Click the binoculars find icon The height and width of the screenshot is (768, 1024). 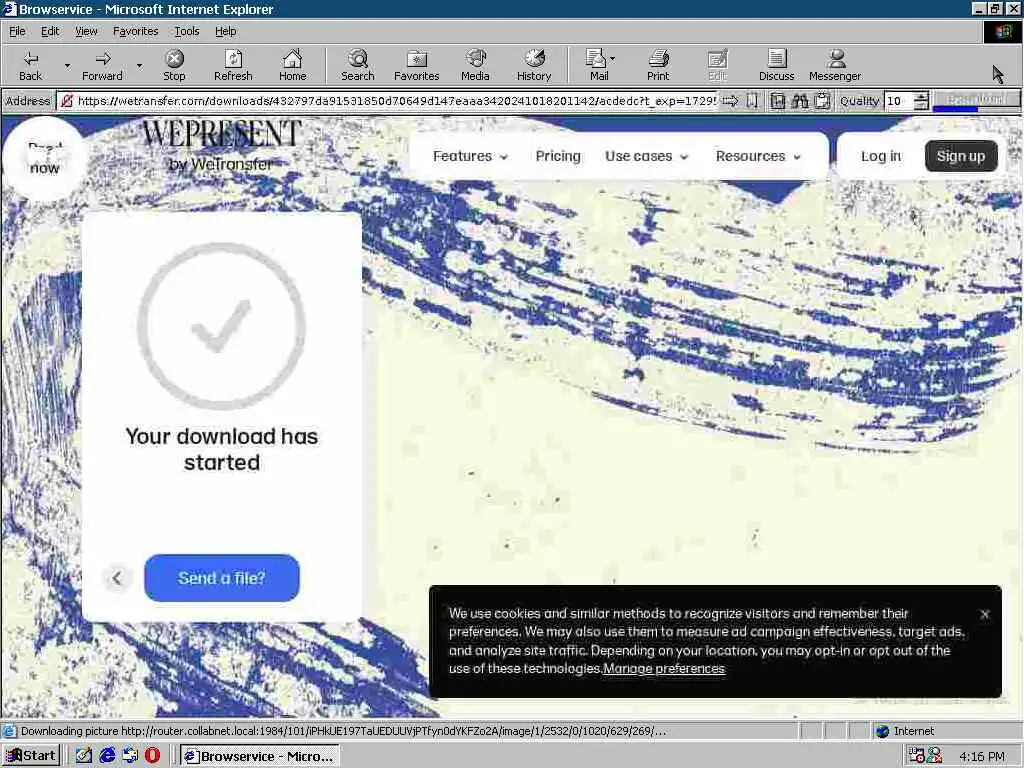(x=800, y=101)
